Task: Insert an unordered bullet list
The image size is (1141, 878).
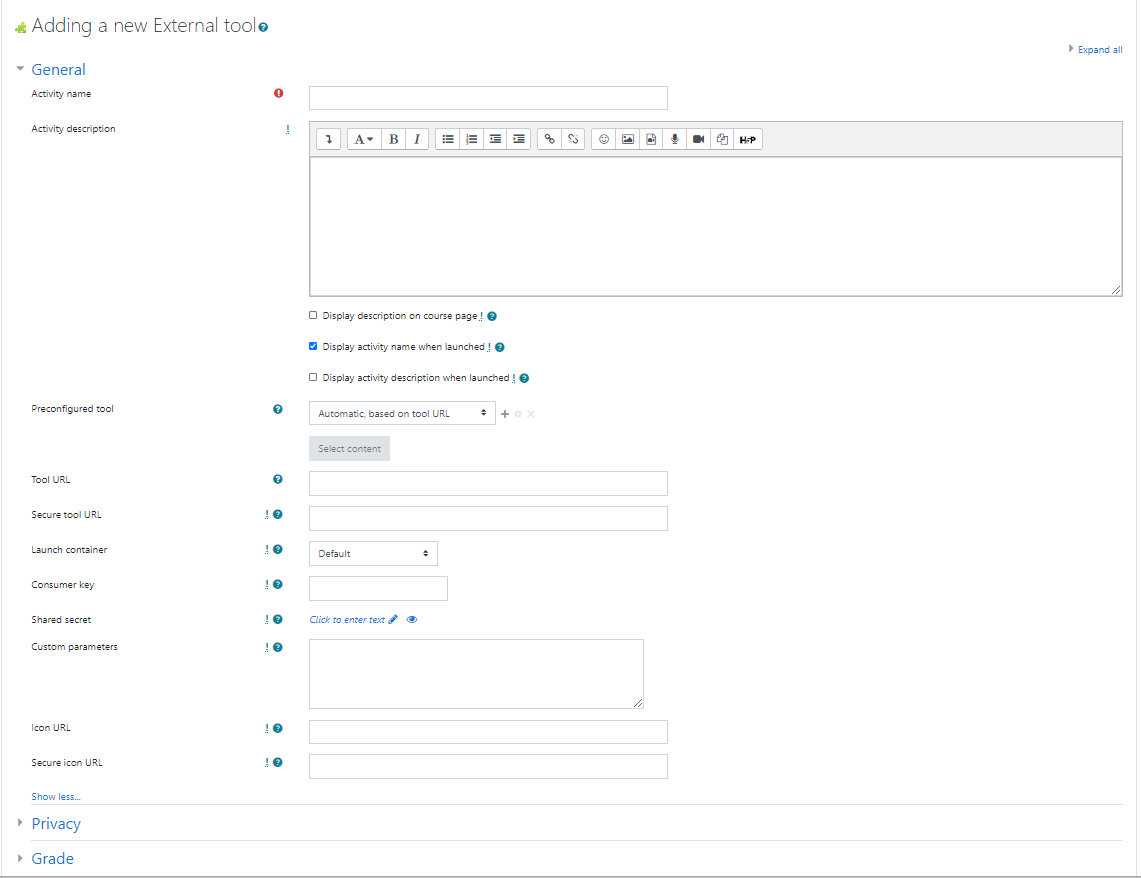Action: pos(448,140)
